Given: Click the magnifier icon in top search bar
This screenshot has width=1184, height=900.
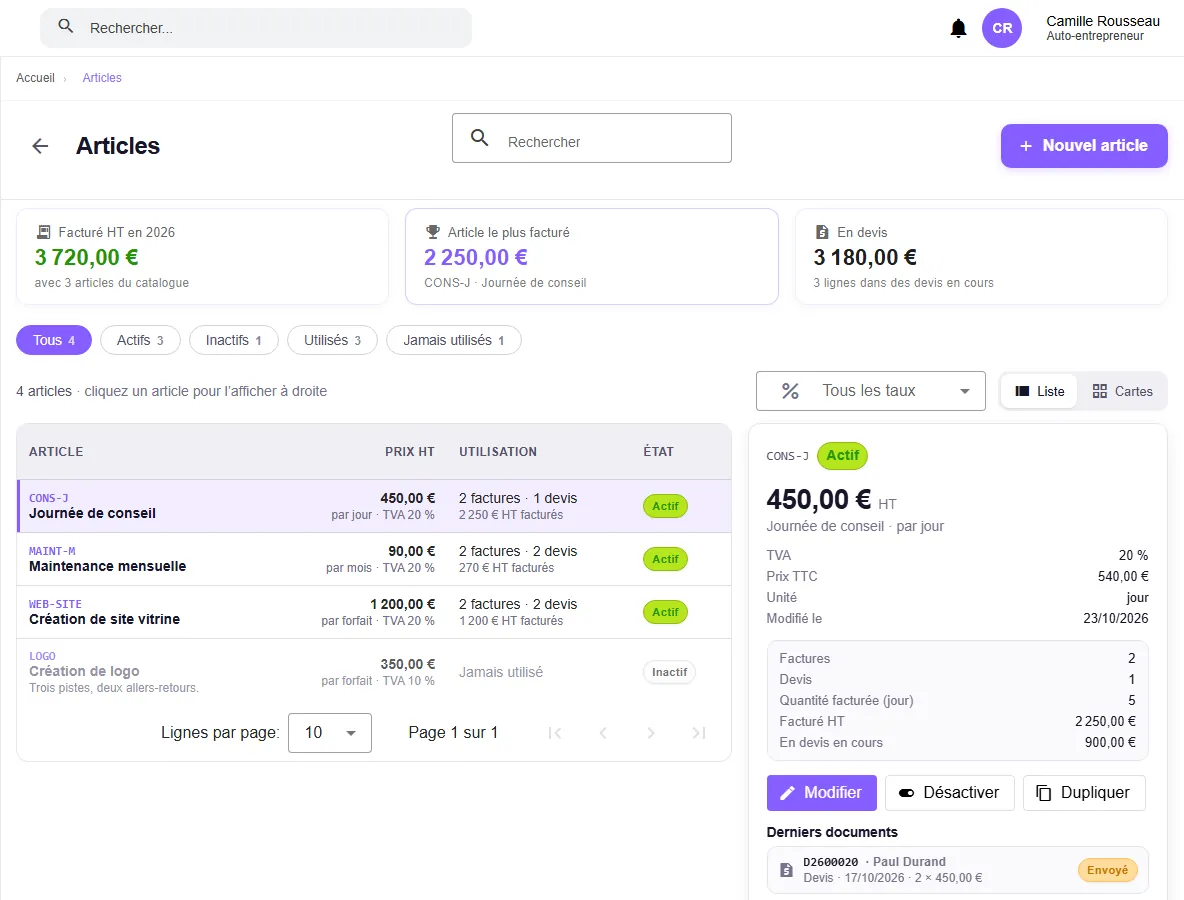Looking at the screenshot, I should pos(66,26).
